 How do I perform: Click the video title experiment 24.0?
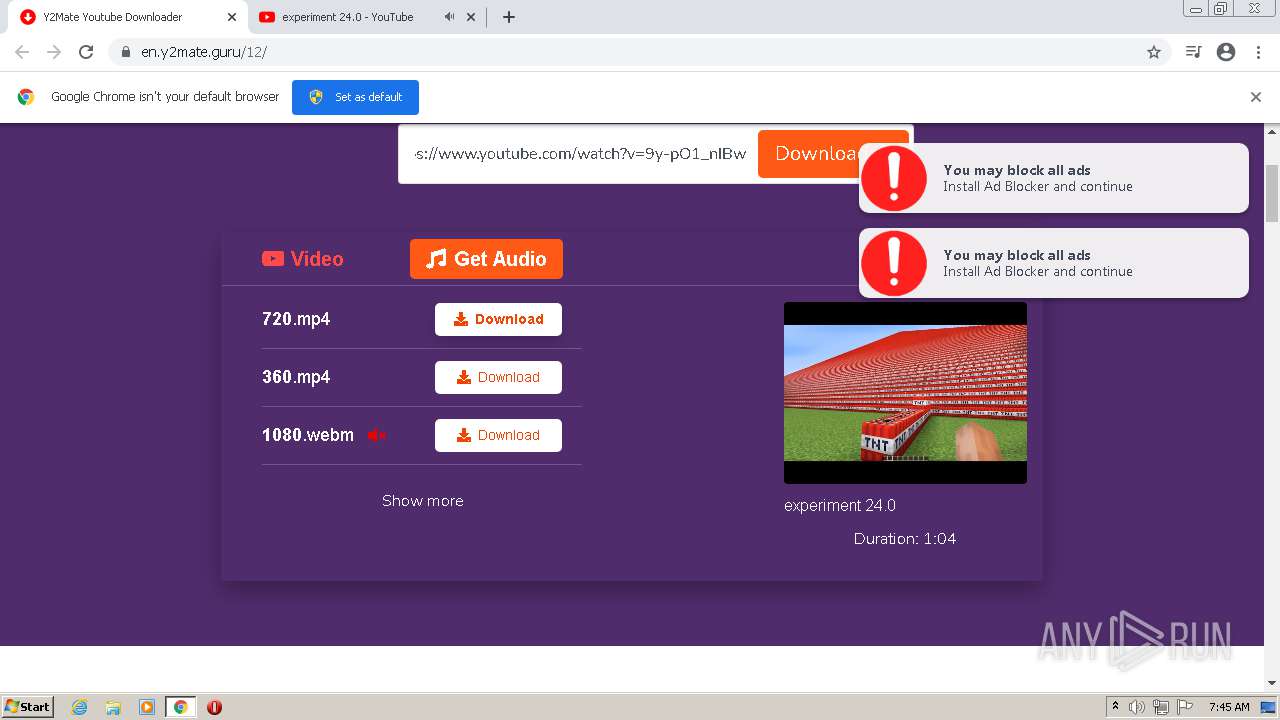pyautogui.click(x=840, y=505)
